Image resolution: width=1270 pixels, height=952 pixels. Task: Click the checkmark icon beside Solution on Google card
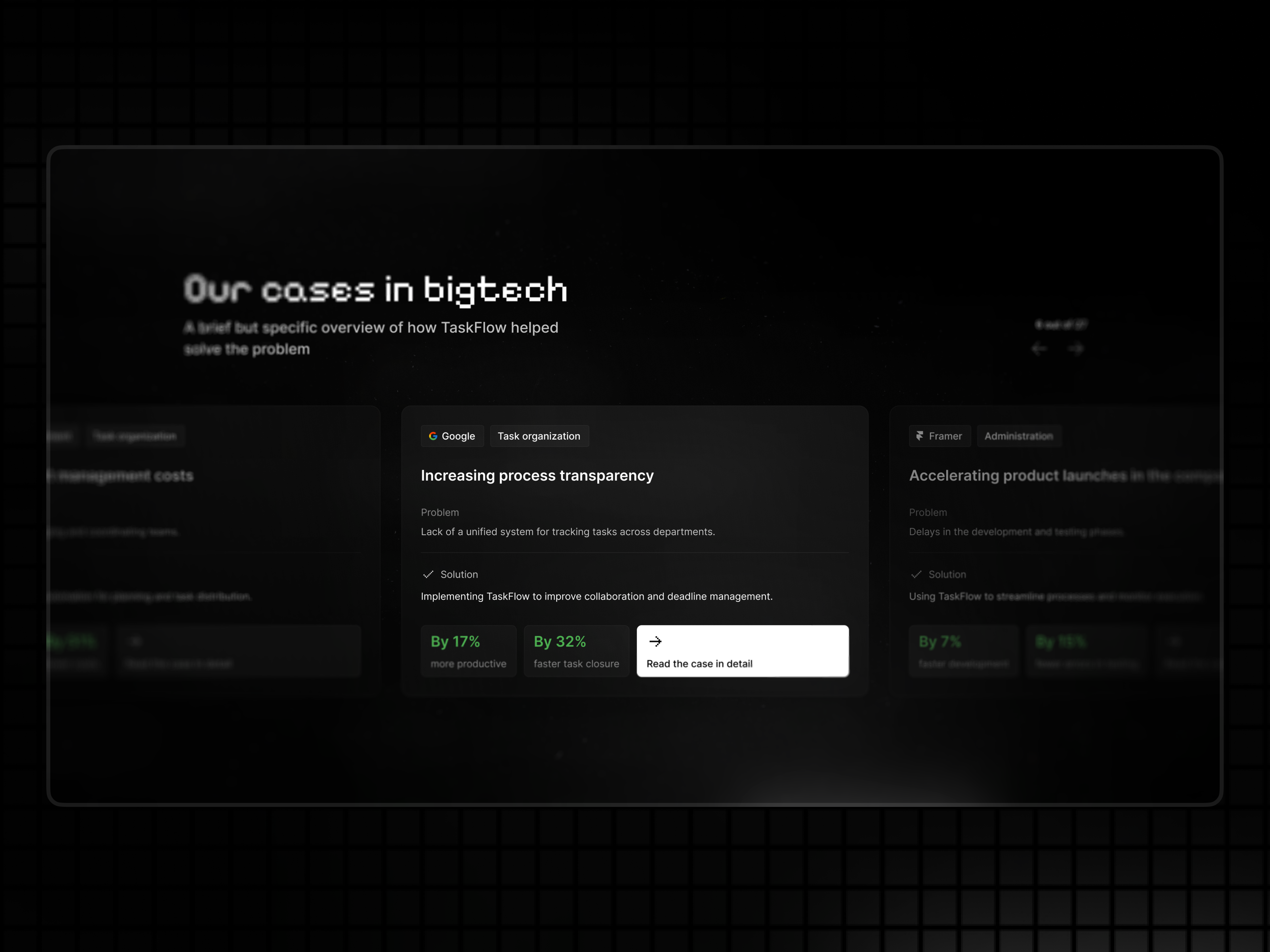click(x=428, y=575)
